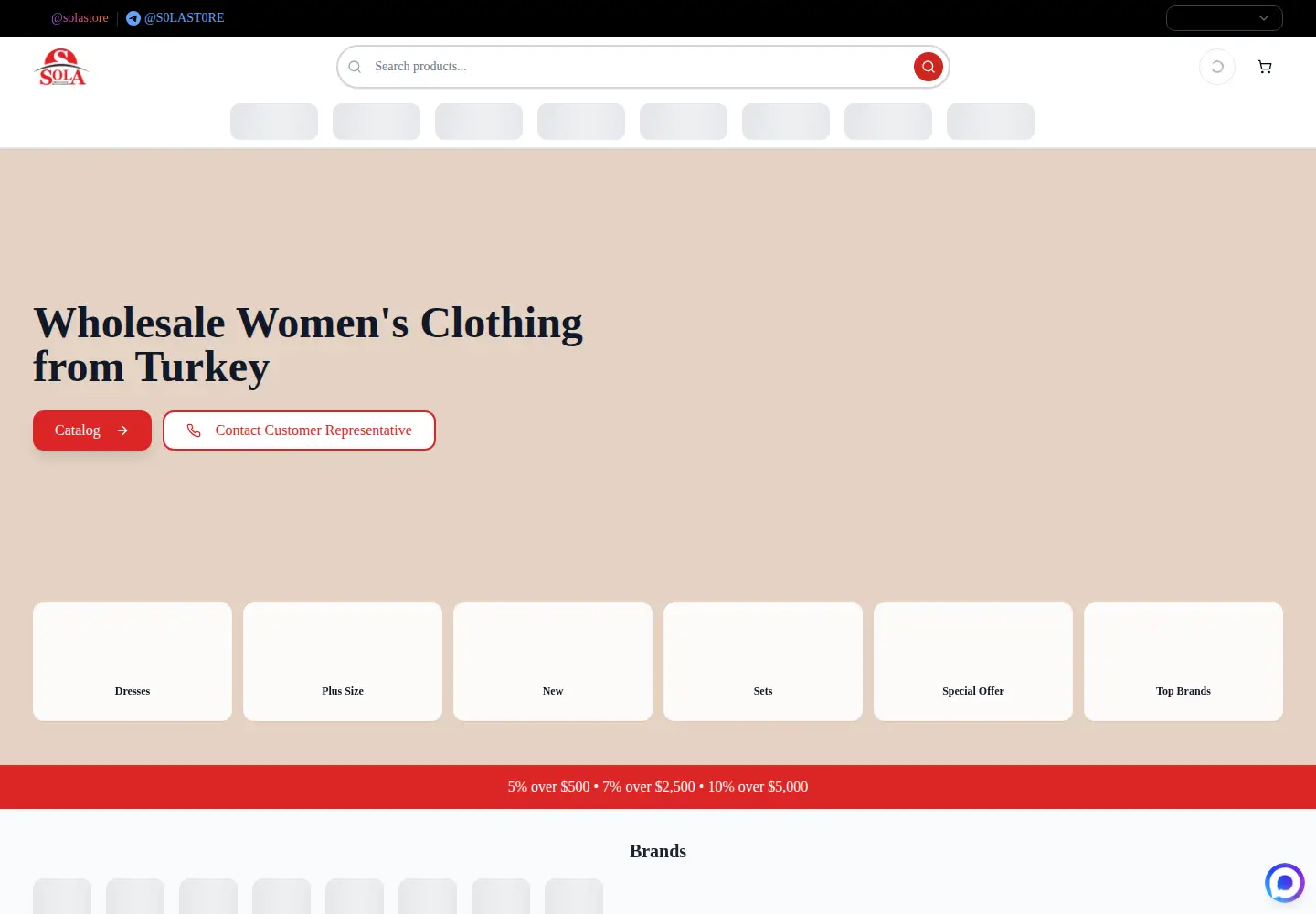Click the Wholesale Women's Clothing headline

coord(308,345)
